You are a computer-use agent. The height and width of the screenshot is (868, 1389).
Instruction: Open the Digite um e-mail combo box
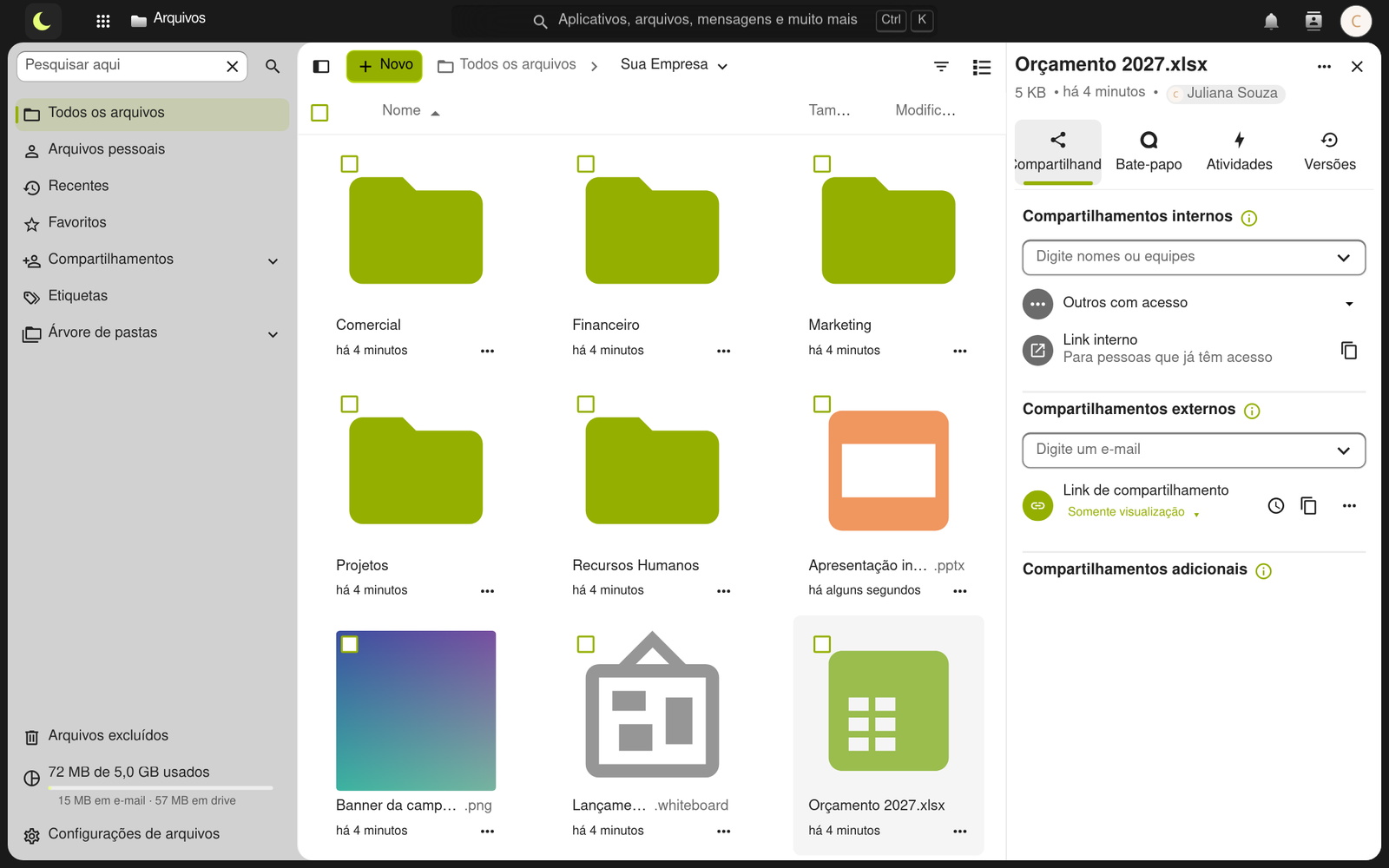(x=1194, y=450)
